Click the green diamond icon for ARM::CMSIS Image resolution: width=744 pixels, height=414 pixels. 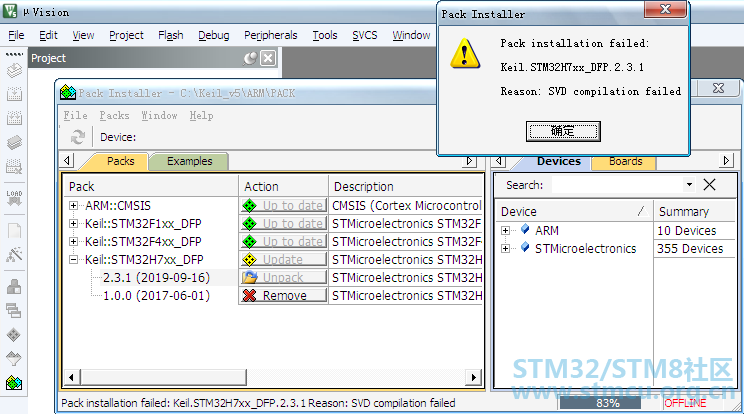[x=249, y=205]
